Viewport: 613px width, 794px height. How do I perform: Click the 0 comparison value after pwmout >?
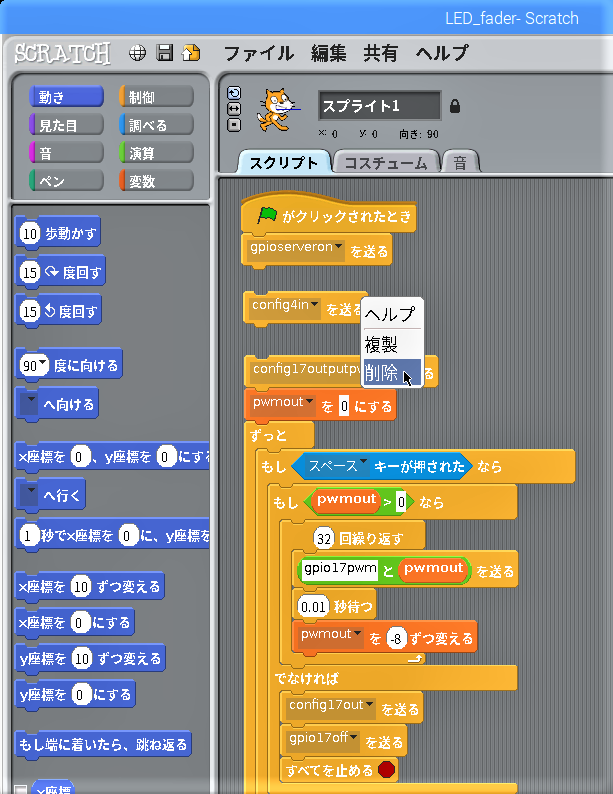tap(401, 502)
